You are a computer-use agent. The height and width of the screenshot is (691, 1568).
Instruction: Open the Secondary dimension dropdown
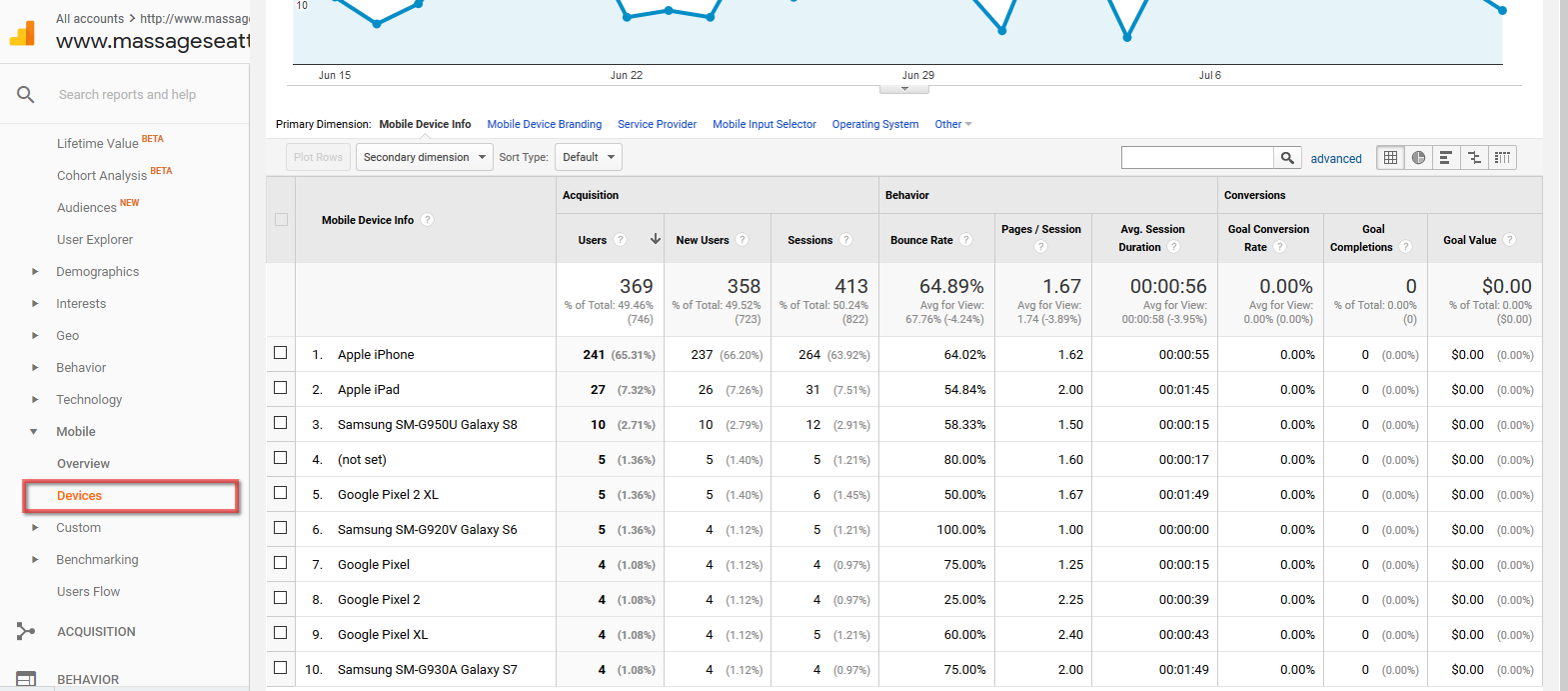point(425,157)
